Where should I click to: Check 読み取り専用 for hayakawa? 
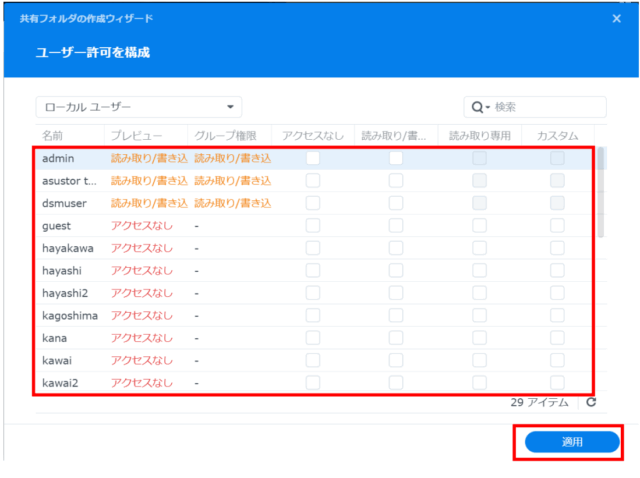click(480, 248)
